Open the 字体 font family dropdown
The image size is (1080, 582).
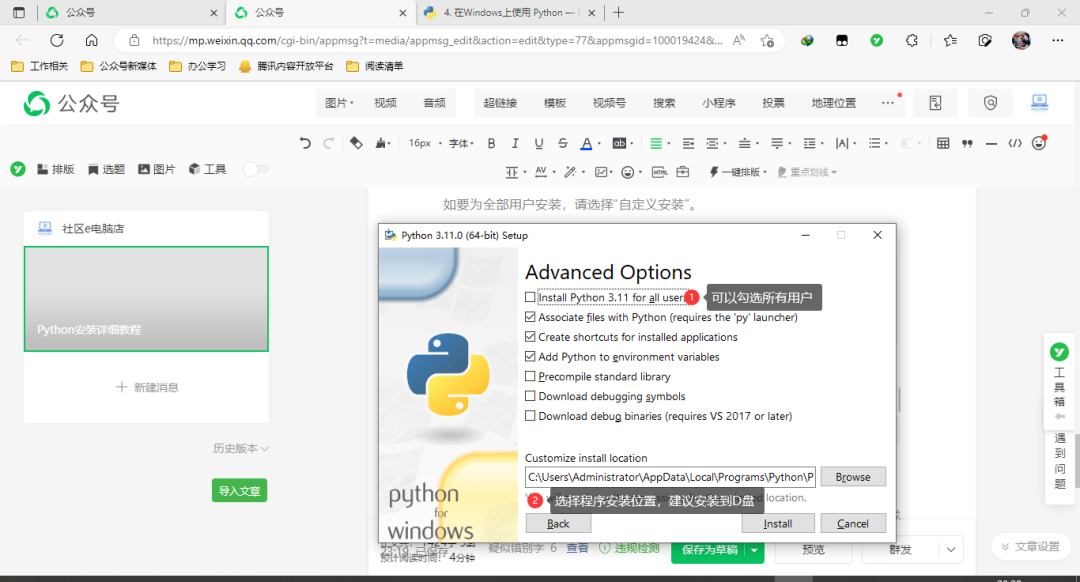pos(461,143)
